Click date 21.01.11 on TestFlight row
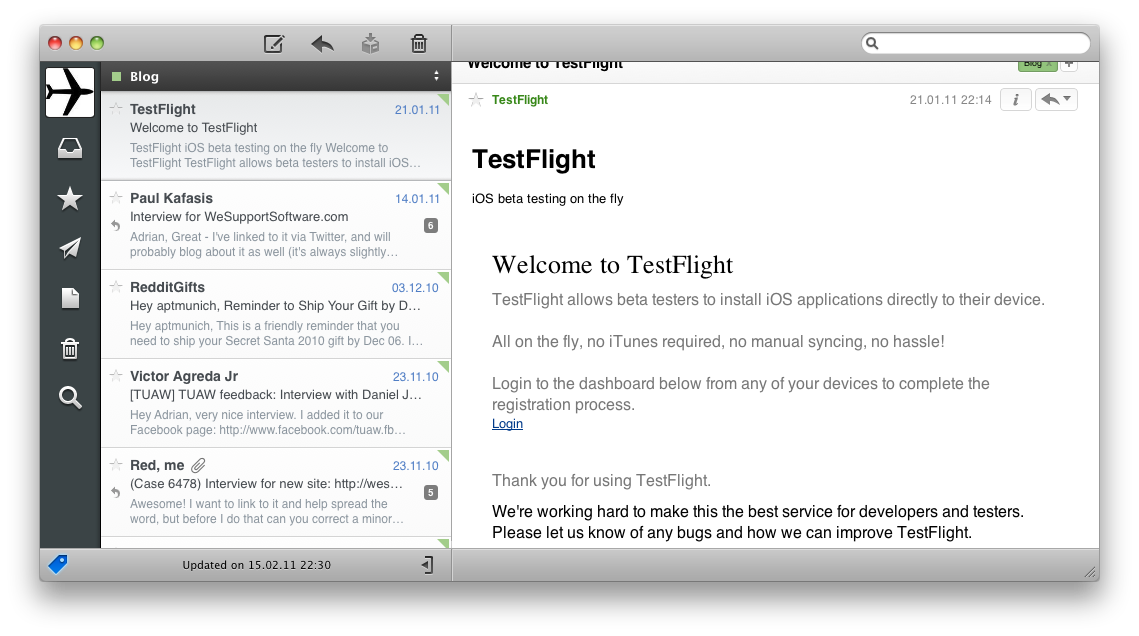This screenshot has width=1139, height=636. 417,110
